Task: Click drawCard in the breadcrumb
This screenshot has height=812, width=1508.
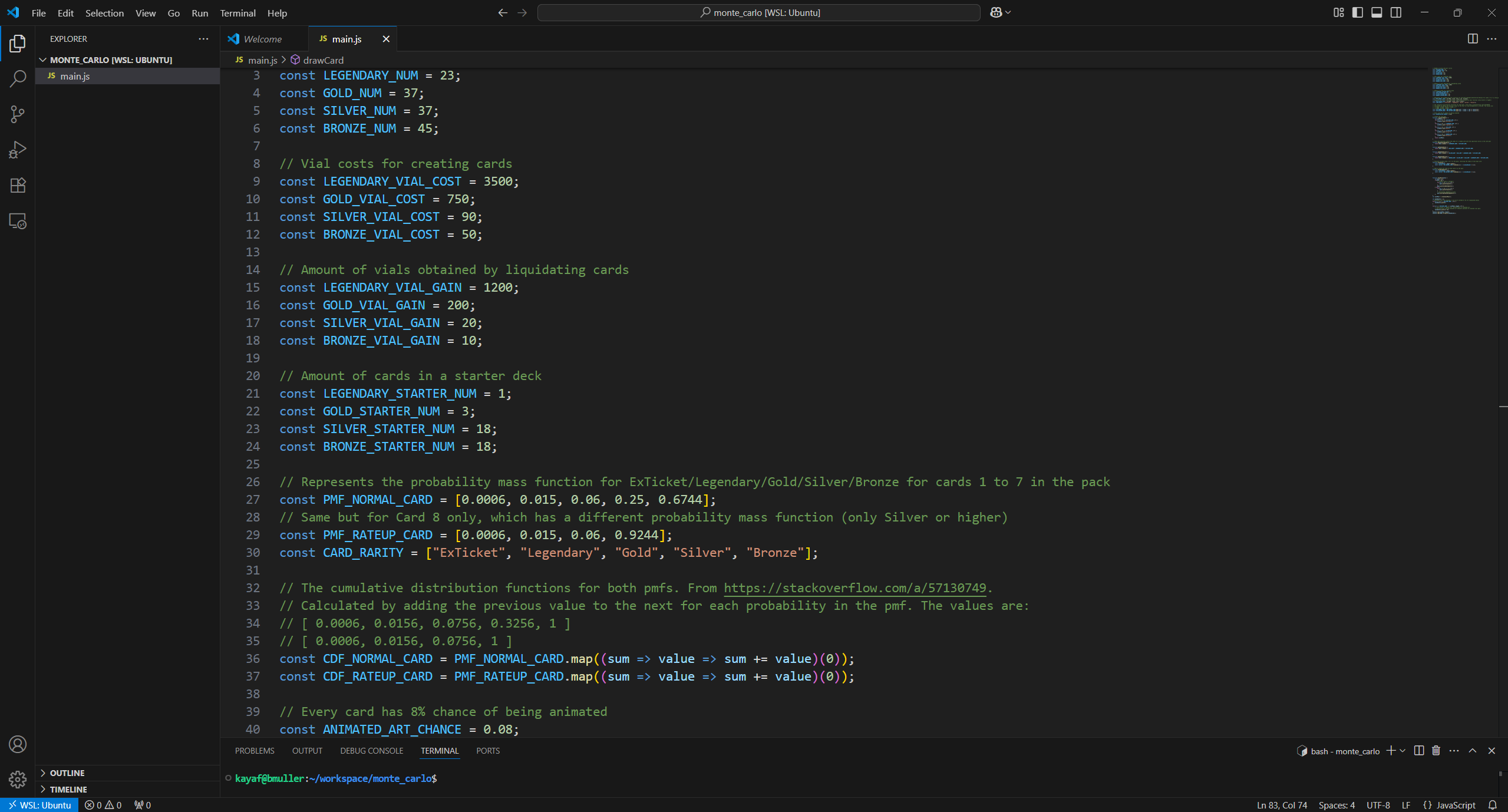Action: click(317, 60)
